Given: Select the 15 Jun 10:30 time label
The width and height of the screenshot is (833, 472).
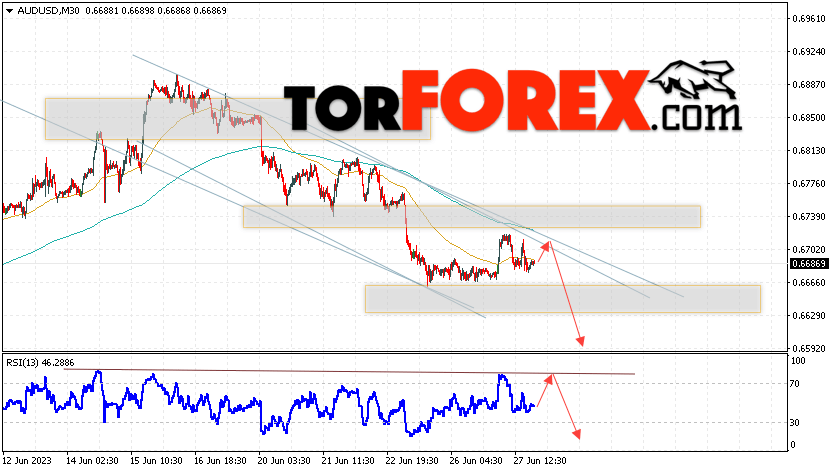Looking at the screenshot, I should pos(156,460).
